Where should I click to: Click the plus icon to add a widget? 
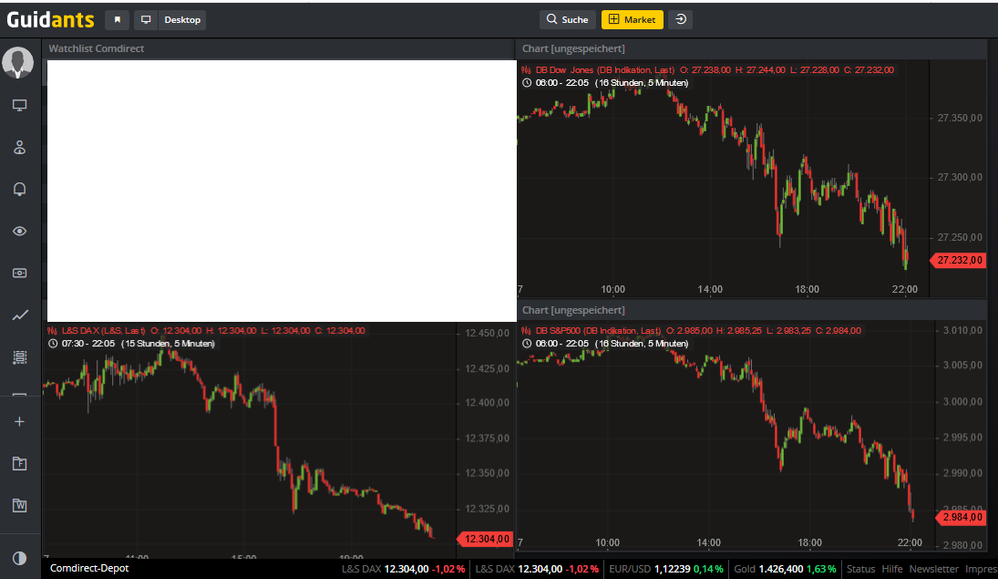click(x=19, y=421)
